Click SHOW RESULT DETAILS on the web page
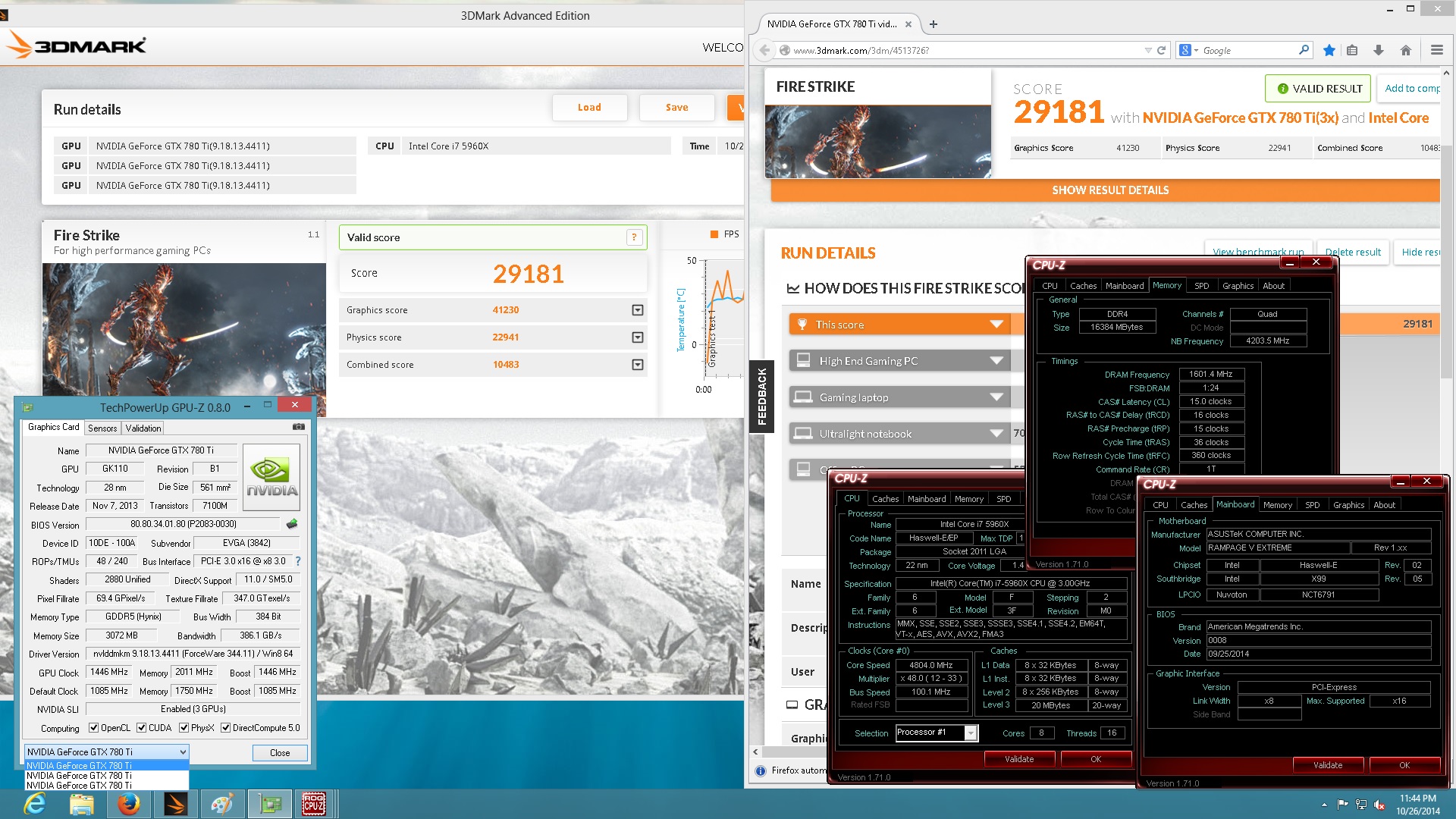The image size is (1456, 819). (1106, 190)
